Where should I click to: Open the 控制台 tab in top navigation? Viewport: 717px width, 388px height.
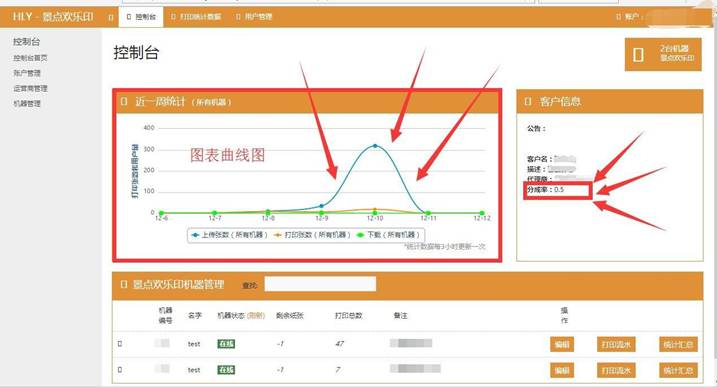click(141, 17)
